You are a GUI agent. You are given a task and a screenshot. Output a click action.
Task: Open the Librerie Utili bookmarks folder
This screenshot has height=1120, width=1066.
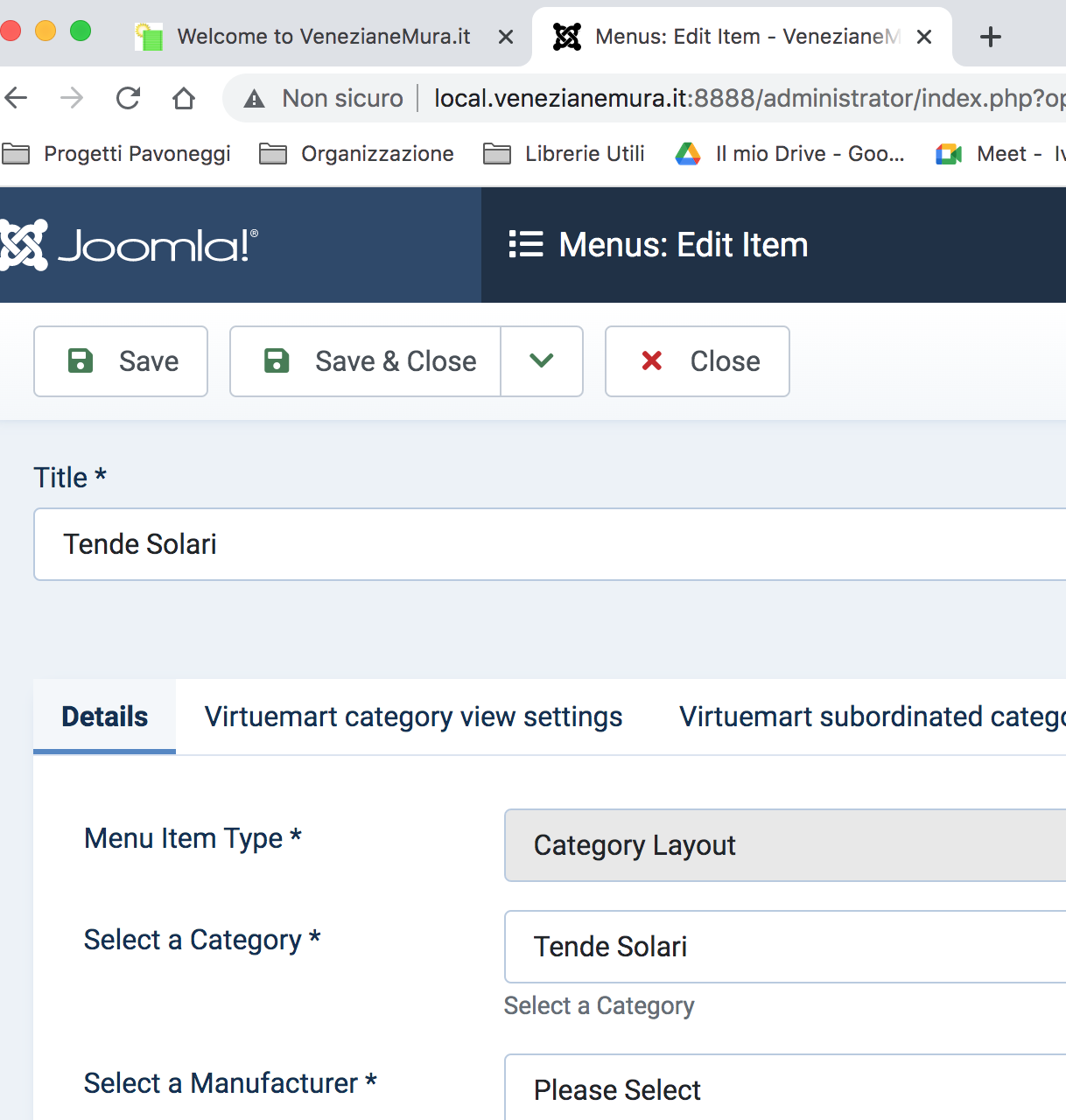[565, 154]
